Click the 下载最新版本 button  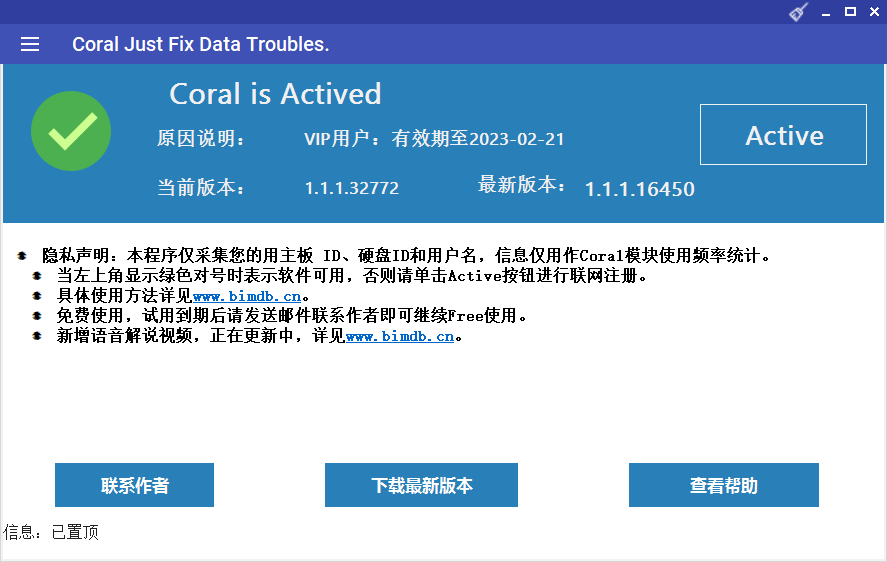point(421,485)
